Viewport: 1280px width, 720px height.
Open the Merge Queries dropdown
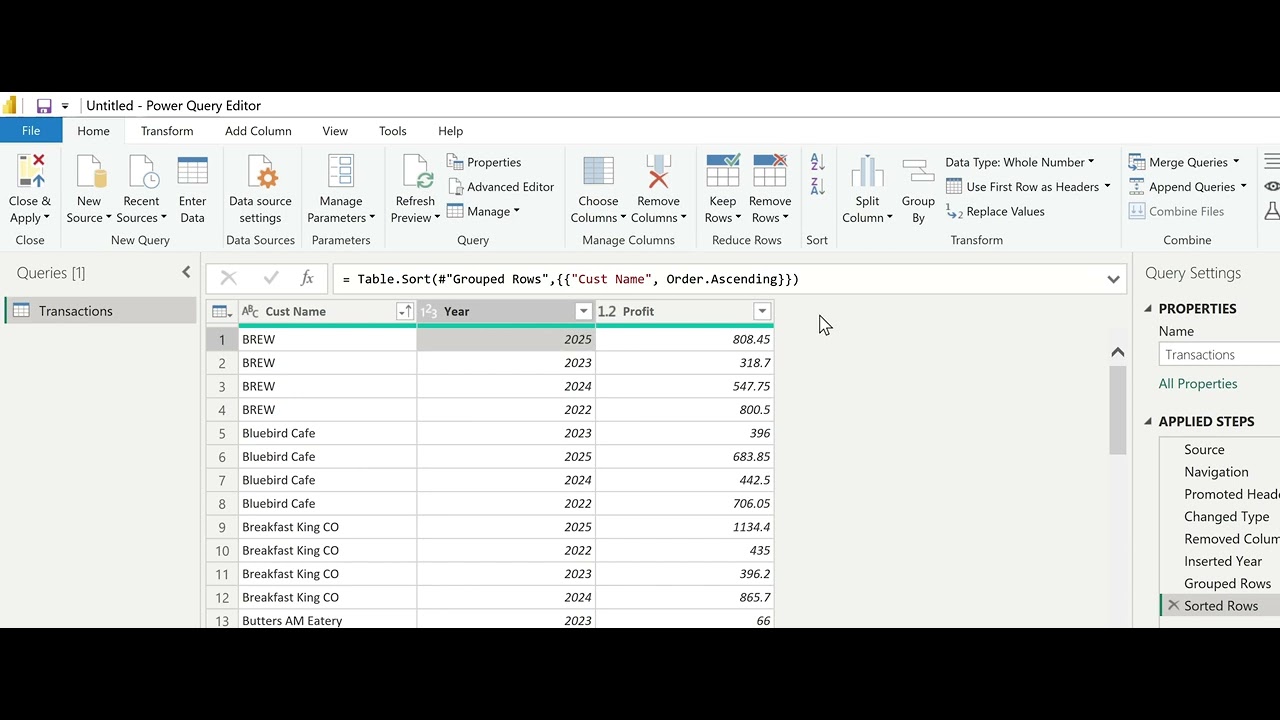(x=1236, y=162)
